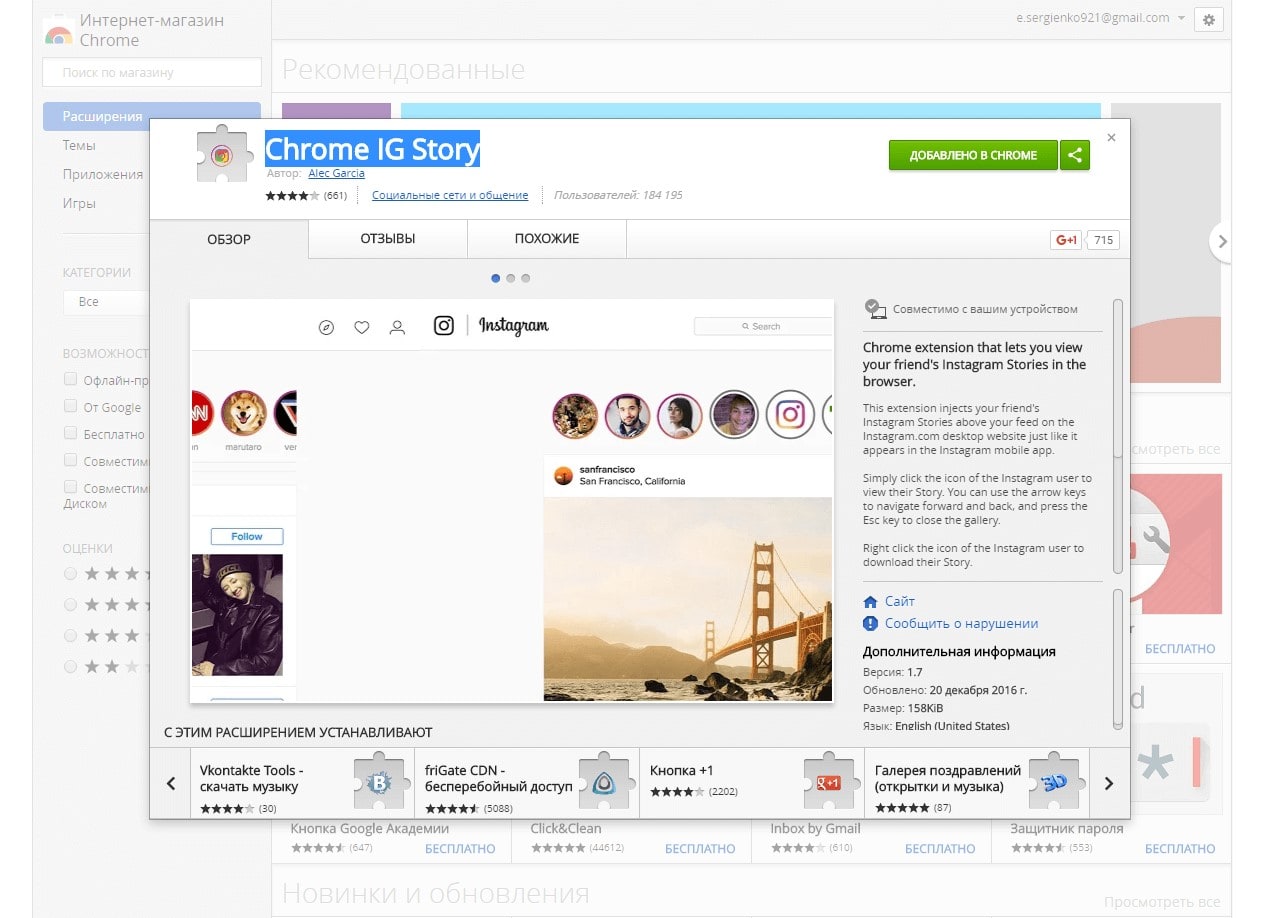Viewport: 1280px width, 918px height.
Task: Click the heart icon in screenshot
Action: click(x=362, y=327)
